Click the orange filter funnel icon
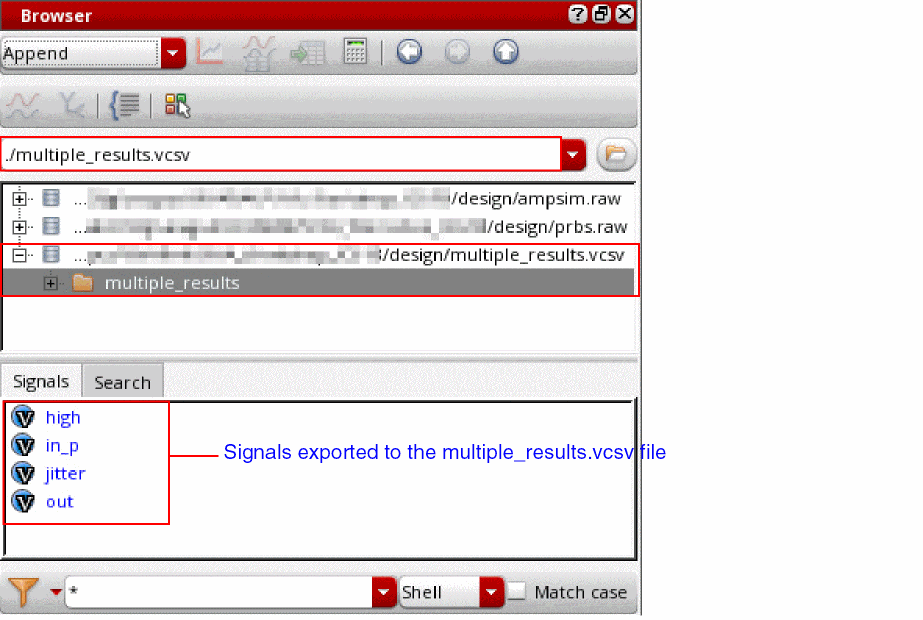This screenshot has width=923, height=620. [23, 591]
